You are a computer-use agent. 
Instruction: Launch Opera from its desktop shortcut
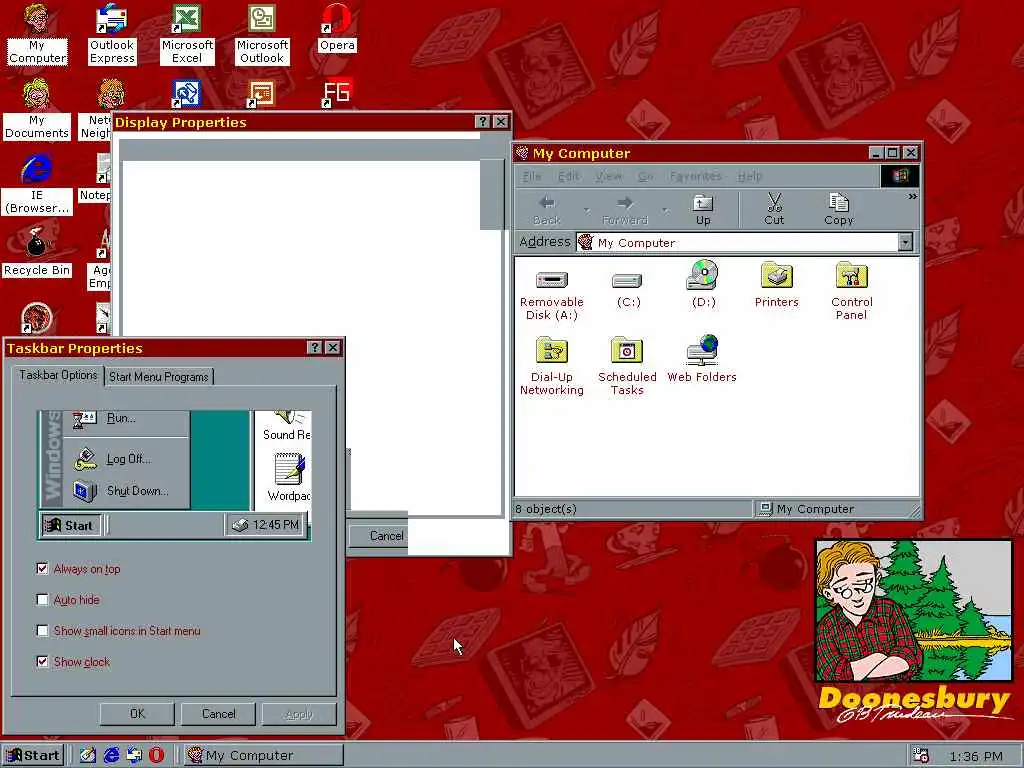coord(337,28)
